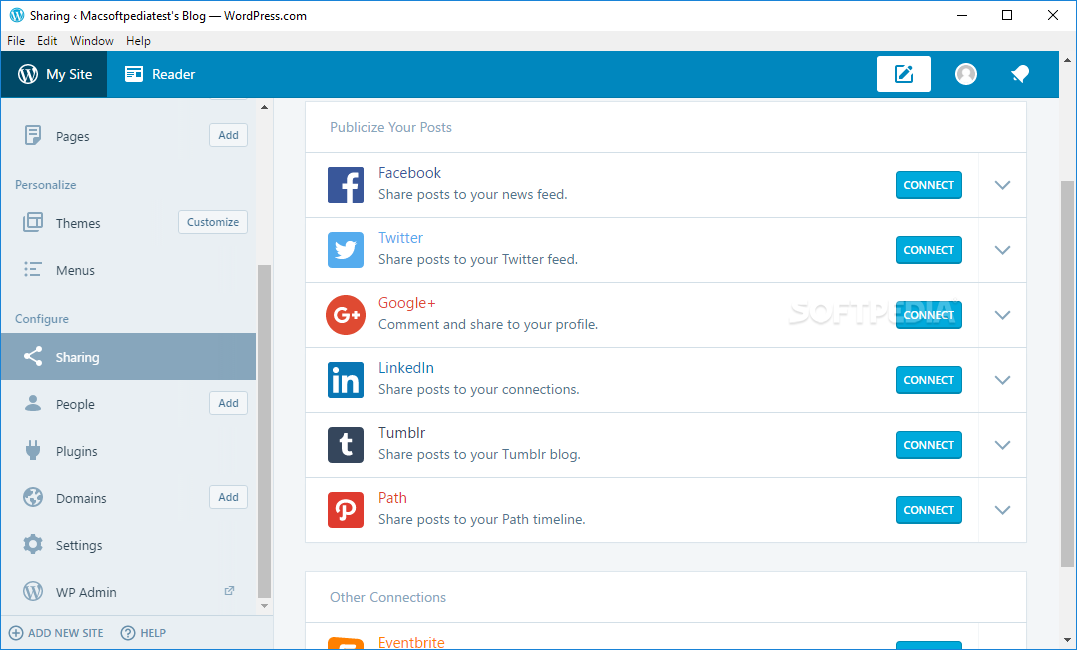The width and height of the screenshot is (1077, 650).
Task: Click the Sharing share icon in sidebar
Action: pyautogui.click(x=32, y=356)
